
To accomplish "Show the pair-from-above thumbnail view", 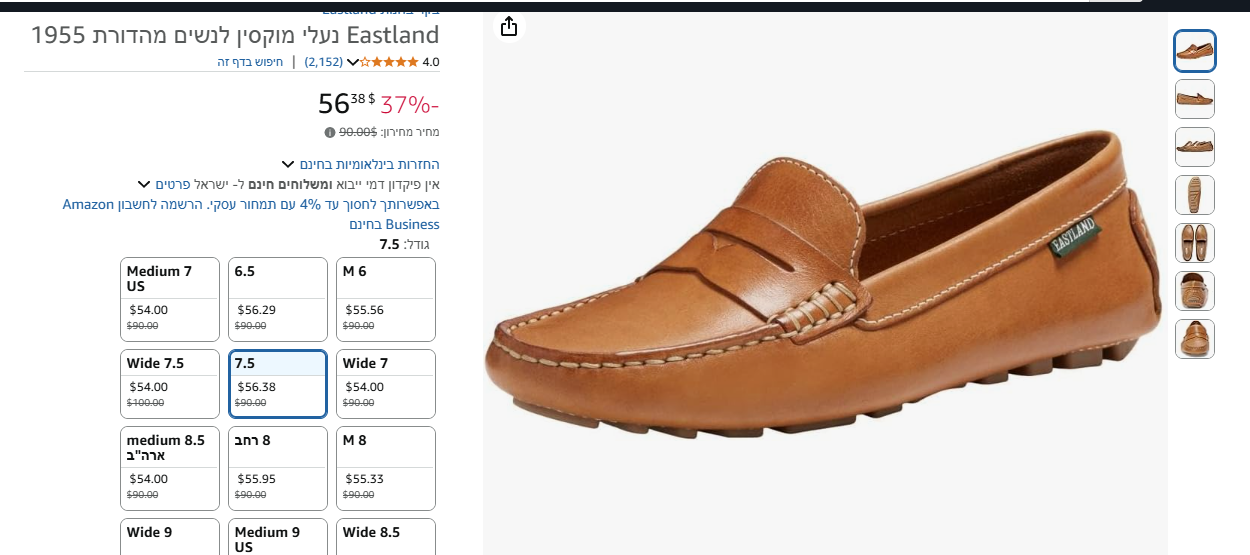I will [x=1194, y=243].
